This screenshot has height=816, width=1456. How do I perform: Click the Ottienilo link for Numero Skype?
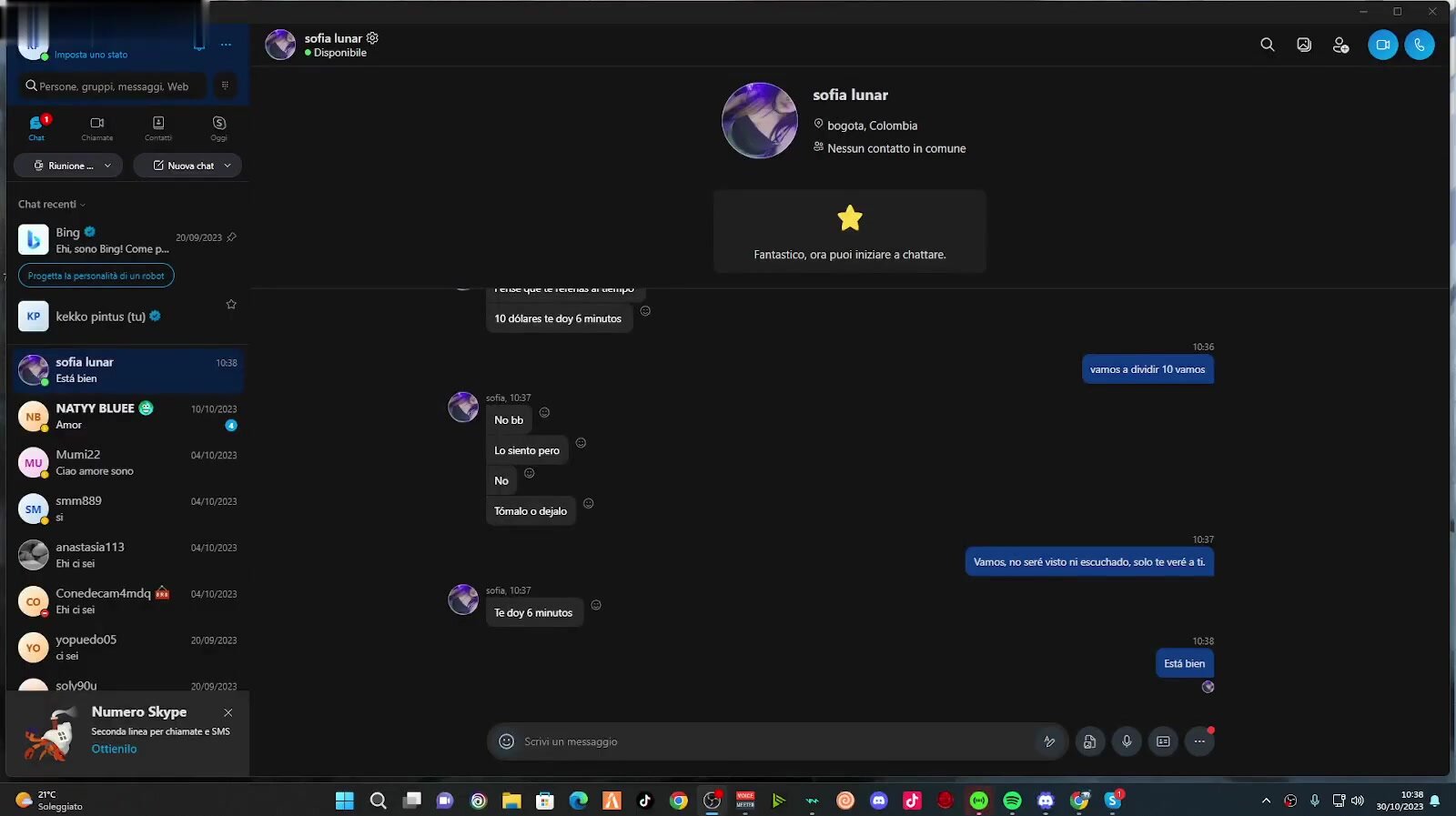click(x=114, y=749)
